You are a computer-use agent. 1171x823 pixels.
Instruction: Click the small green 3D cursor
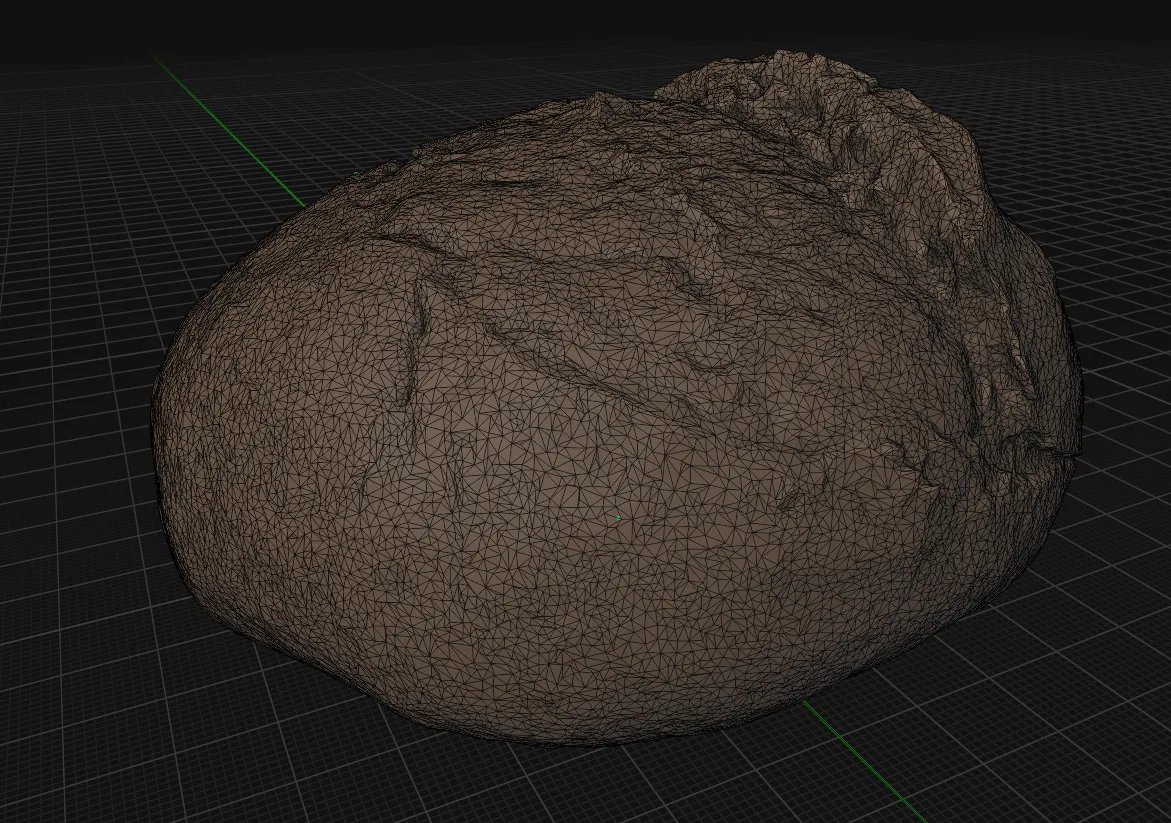click(x=617, y=516)
